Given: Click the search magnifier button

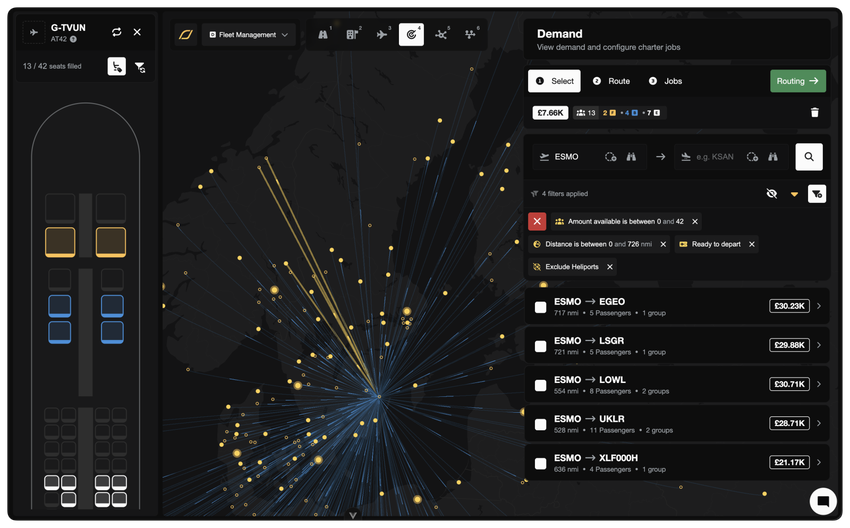Looking at the screenshot, I should coord(809,157).
